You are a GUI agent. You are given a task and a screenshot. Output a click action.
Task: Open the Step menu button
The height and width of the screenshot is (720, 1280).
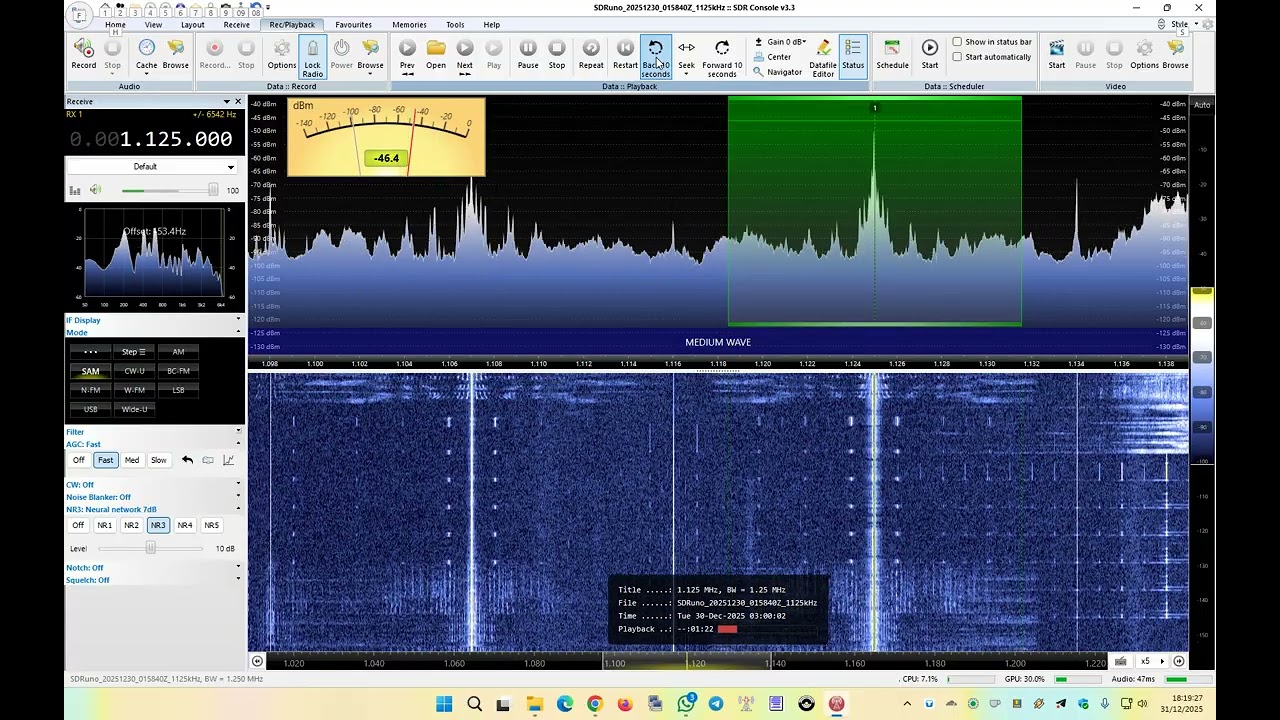click(x=134, y=352)
